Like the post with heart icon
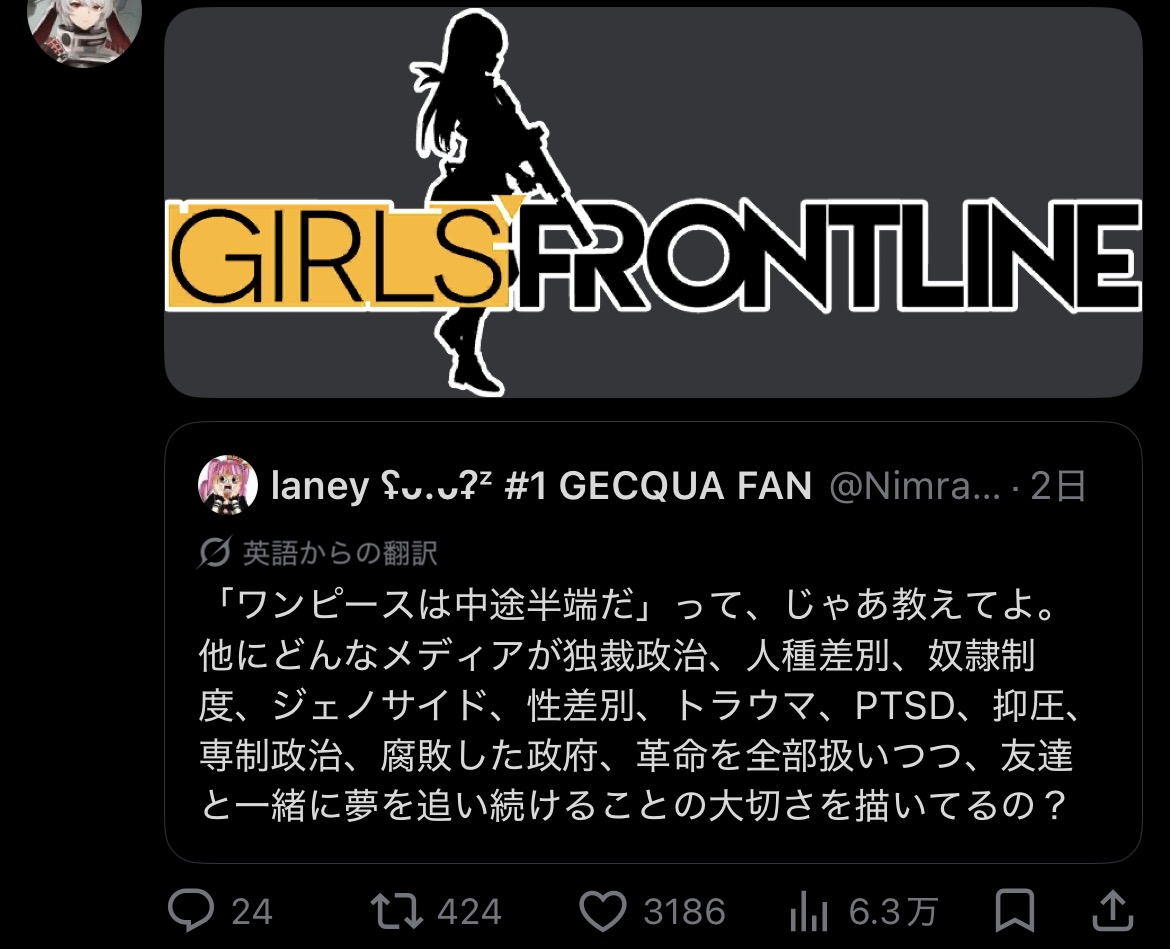This screenshot has width=1170, height=949. coord(603,911)
